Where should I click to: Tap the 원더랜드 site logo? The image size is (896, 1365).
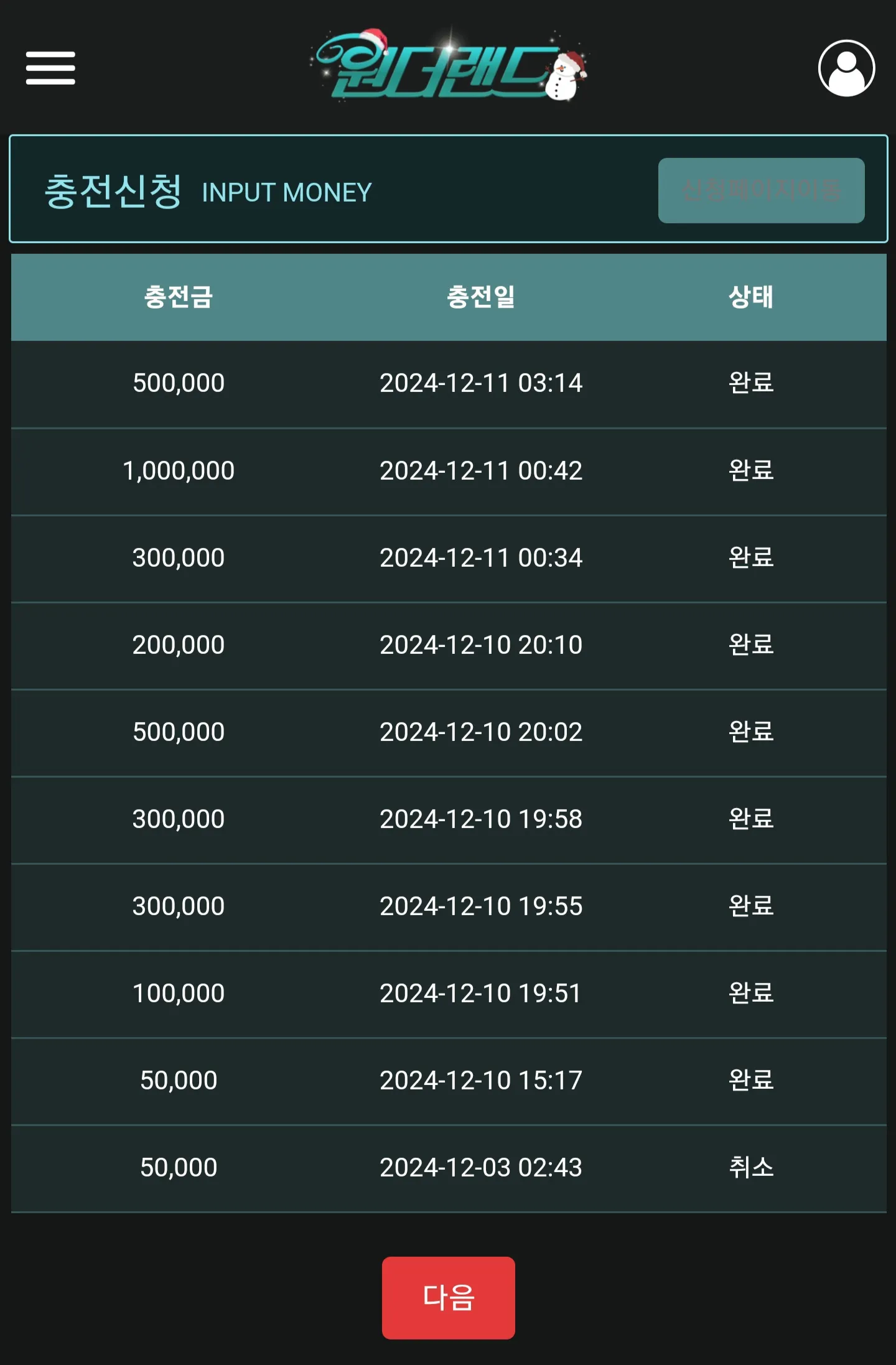coord(449,66)
